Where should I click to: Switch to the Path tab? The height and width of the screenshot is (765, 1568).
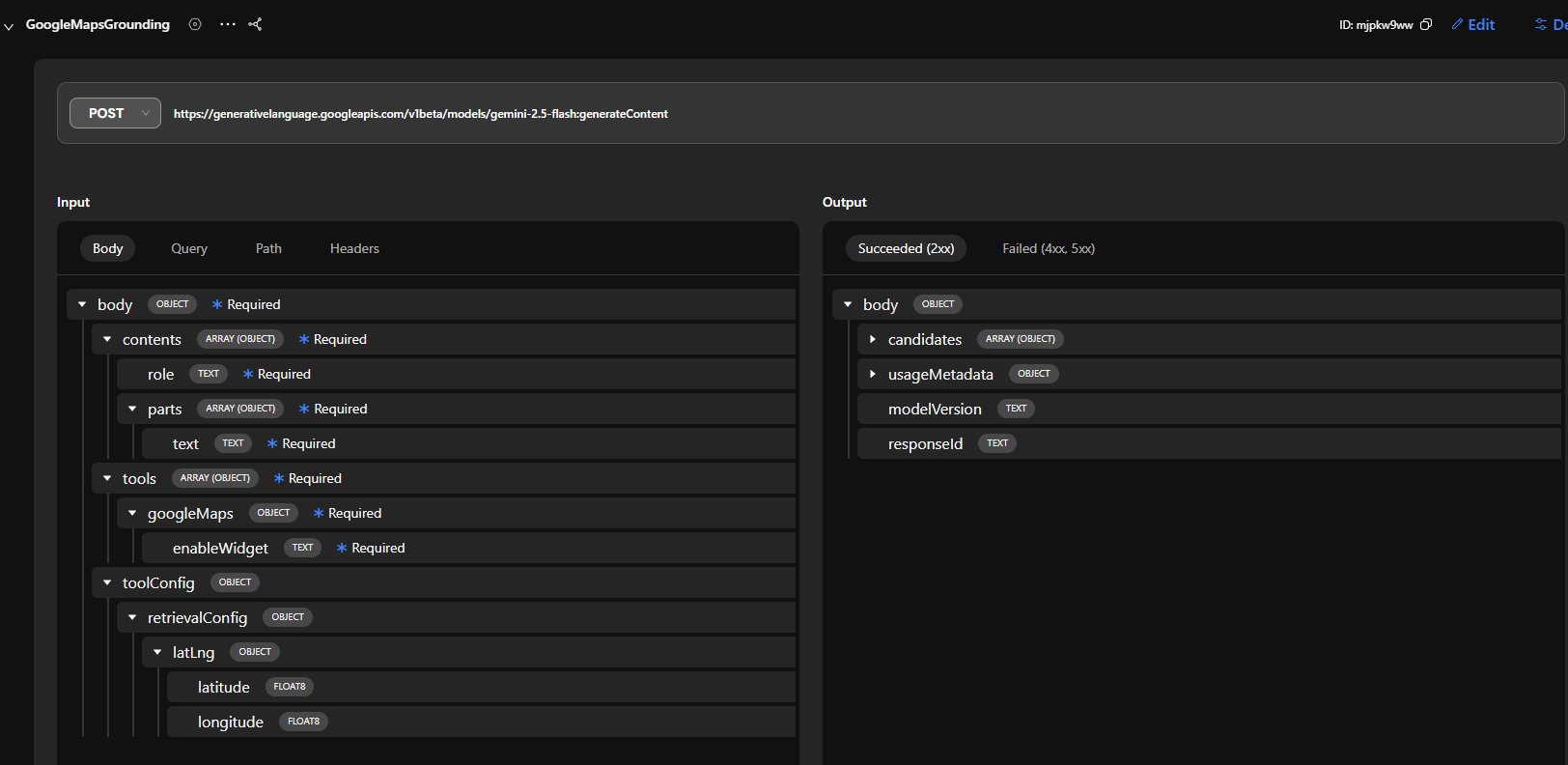[x=268, y=248]
